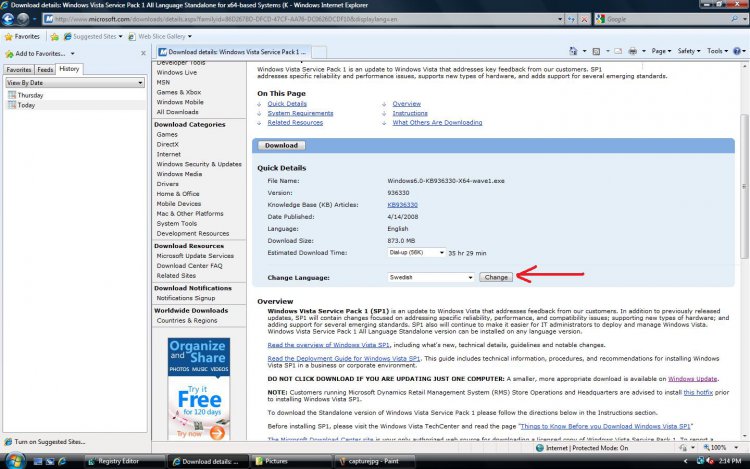Image resolution: width=750 pixels, height=469 pixels.
Task: Click the Download button
Action: [281, 145]
